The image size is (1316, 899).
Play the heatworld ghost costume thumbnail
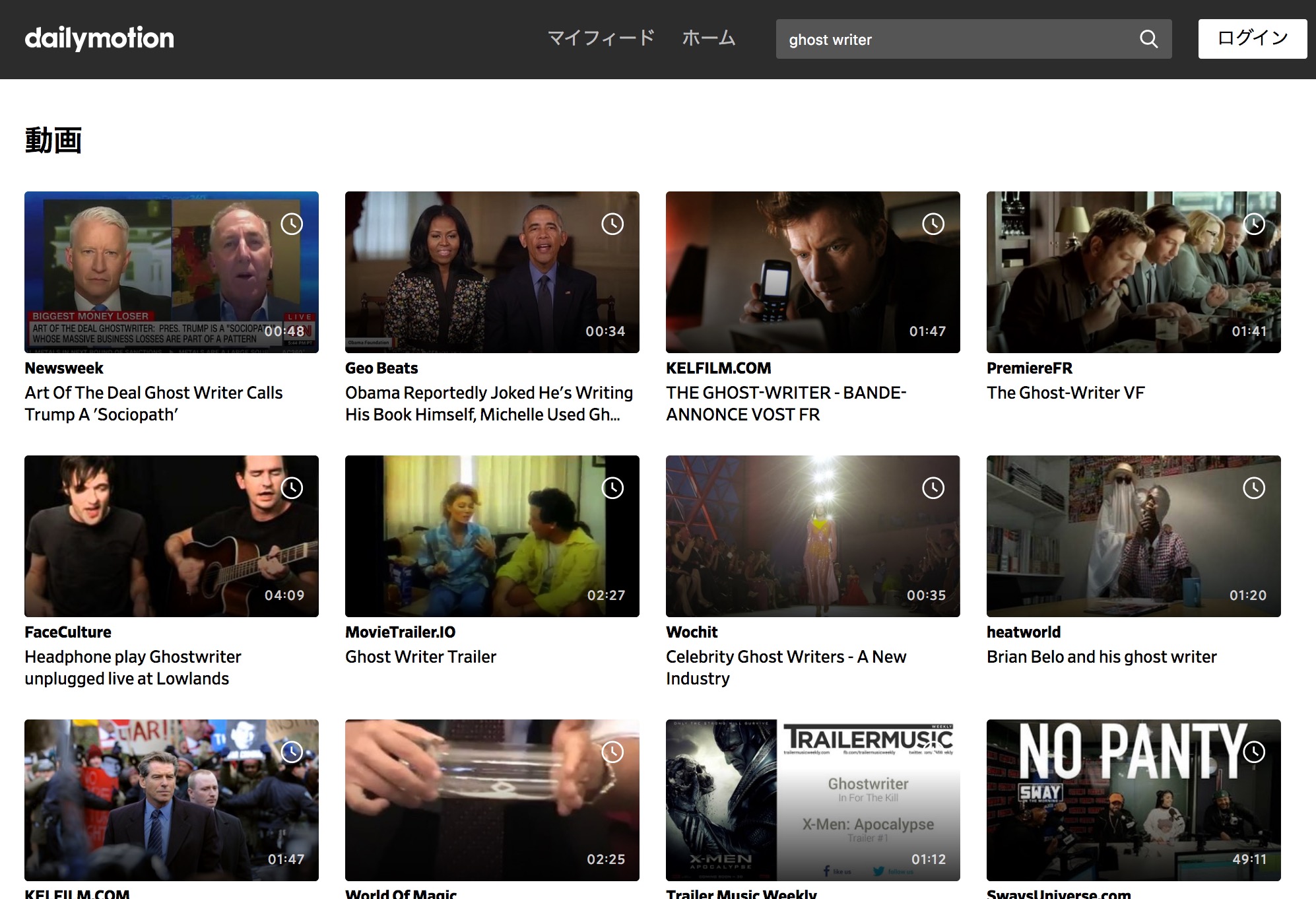(x=1134, y=536)
